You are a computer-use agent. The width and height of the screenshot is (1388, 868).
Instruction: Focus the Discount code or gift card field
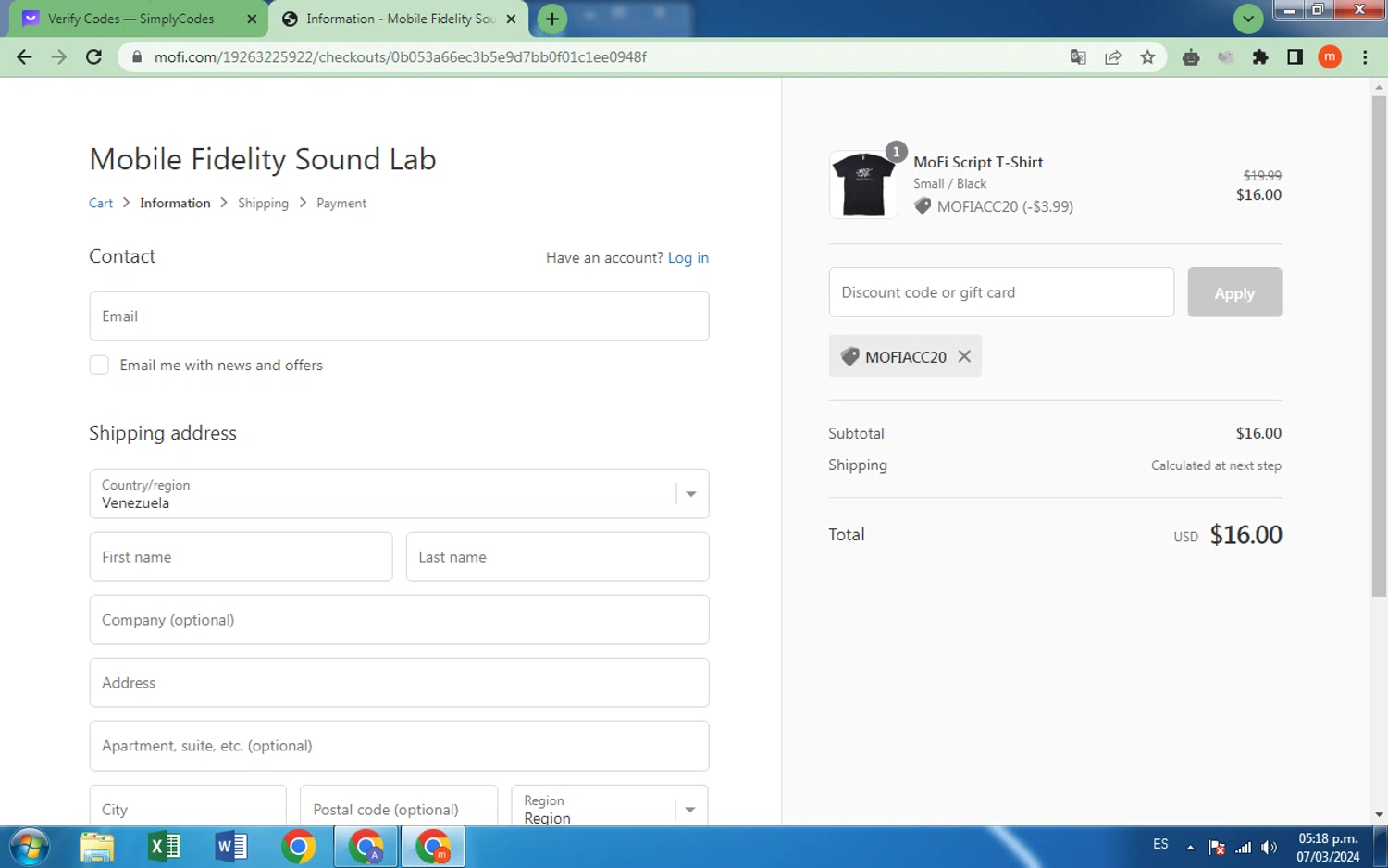pos(1002,292)
